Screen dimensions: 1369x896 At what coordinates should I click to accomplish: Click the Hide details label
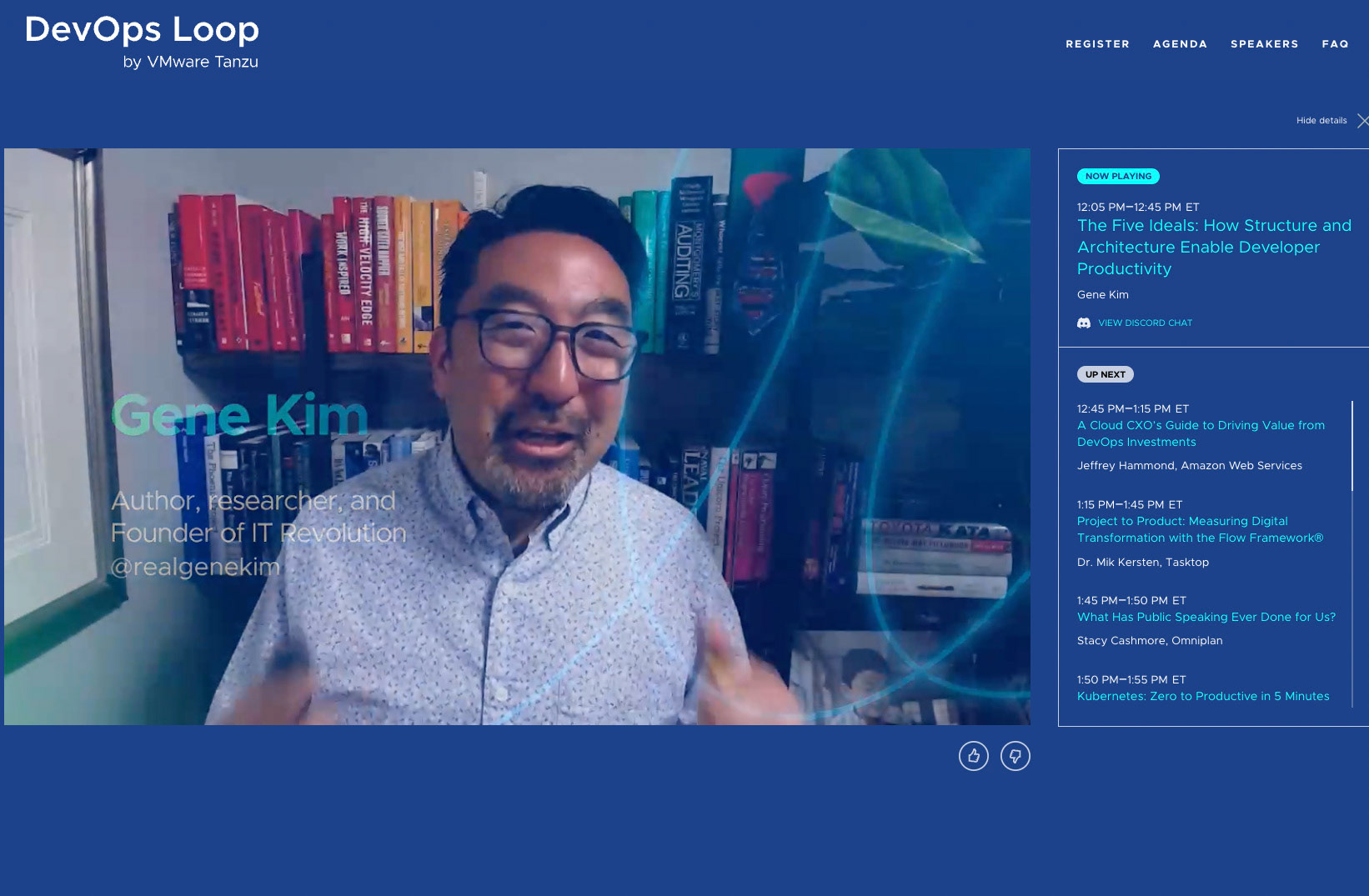(x=1321, y=120)
